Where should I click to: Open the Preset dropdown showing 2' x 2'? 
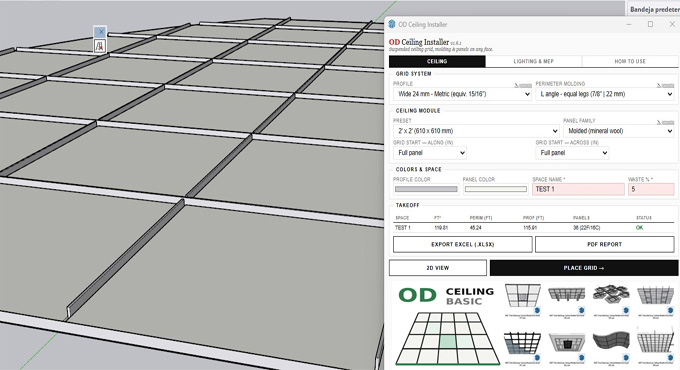coord(476,131)
